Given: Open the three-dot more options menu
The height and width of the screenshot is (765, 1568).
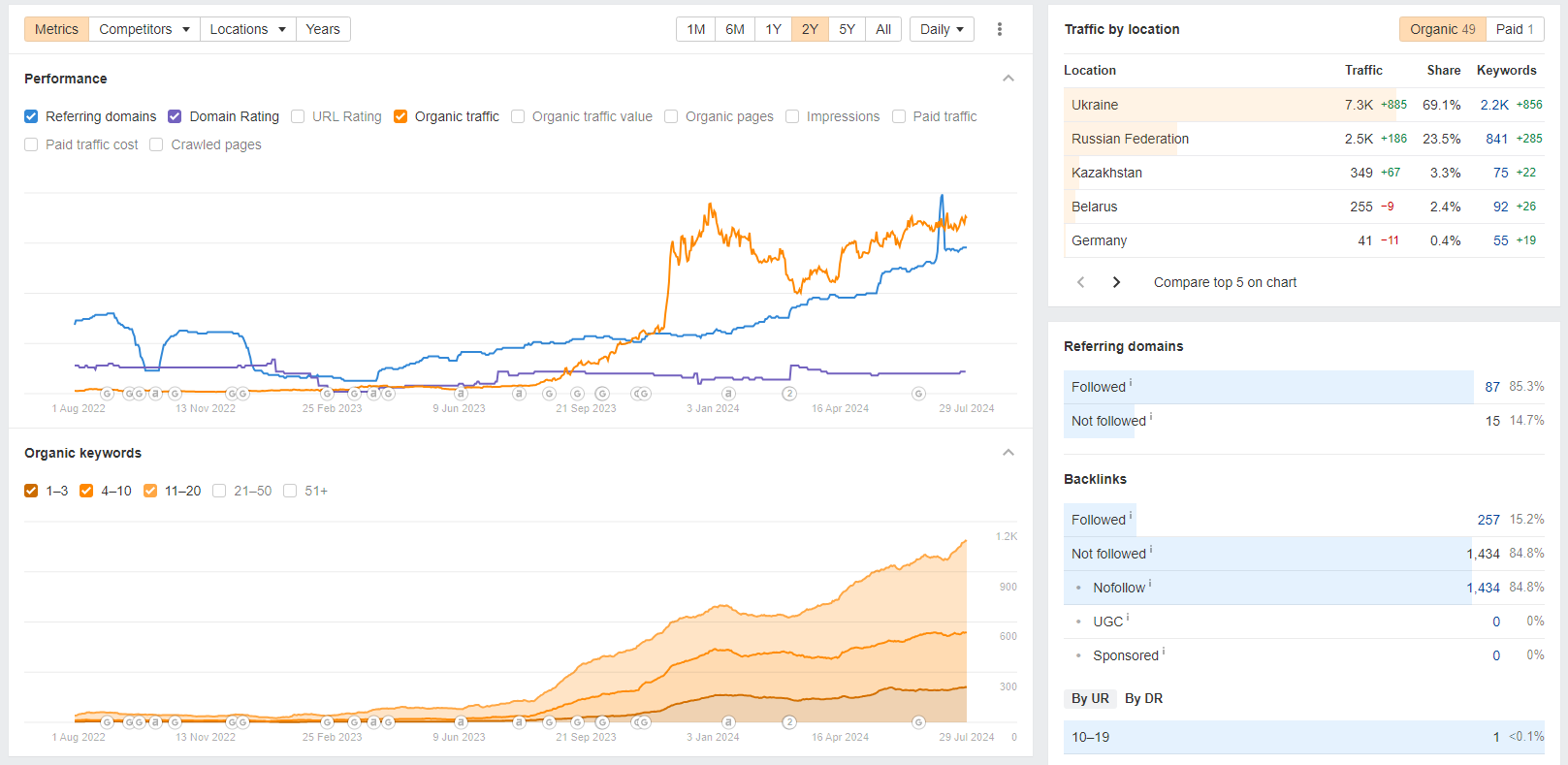Looking at the screenshot, I should point(1000,29).
